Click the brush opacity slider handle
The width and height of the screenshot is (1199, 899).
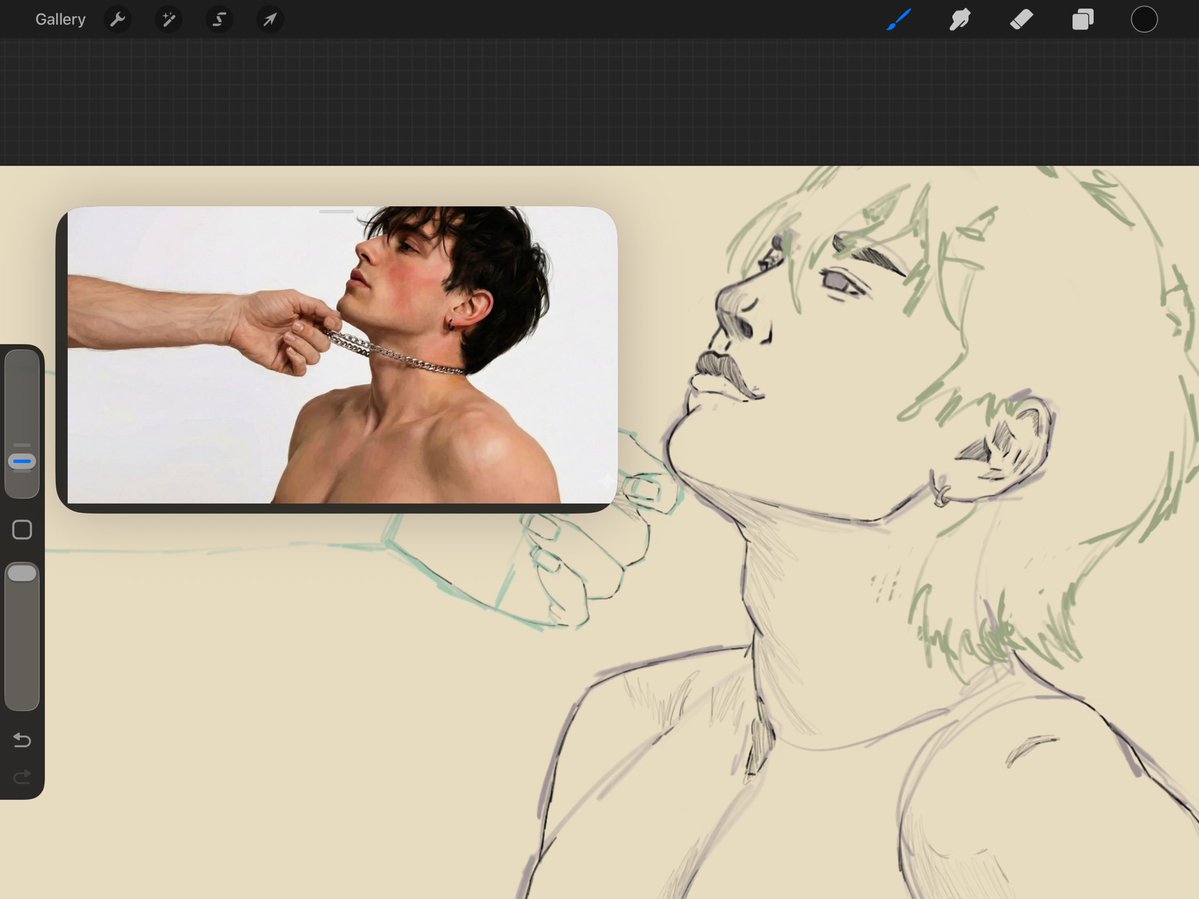pos(22,573)
